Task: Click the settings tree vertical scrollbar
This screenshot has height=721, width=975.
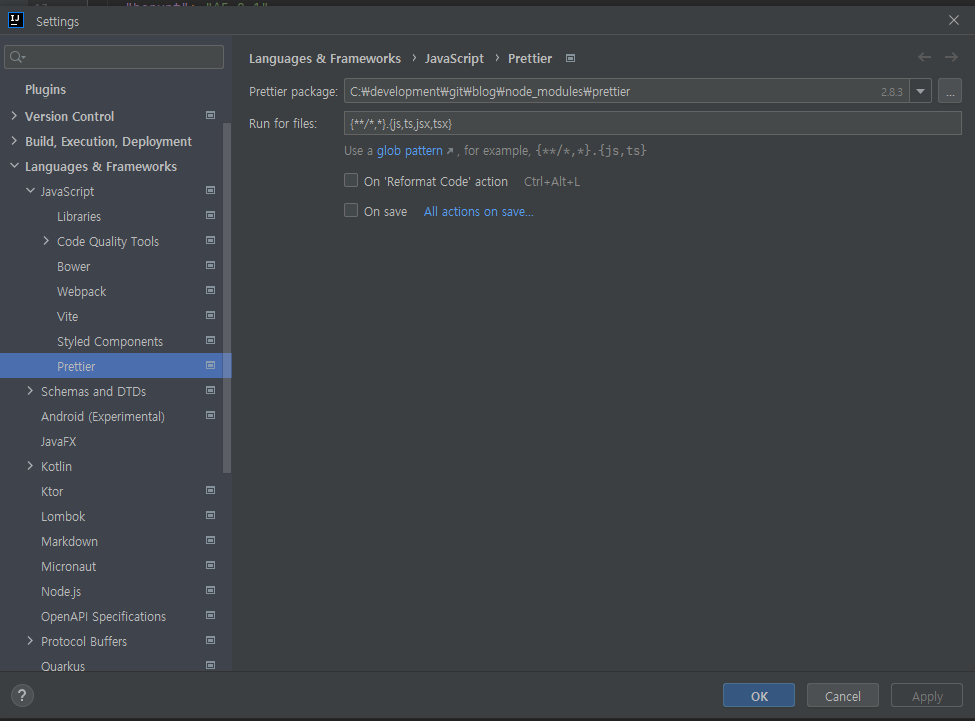Action: point(227,298)
